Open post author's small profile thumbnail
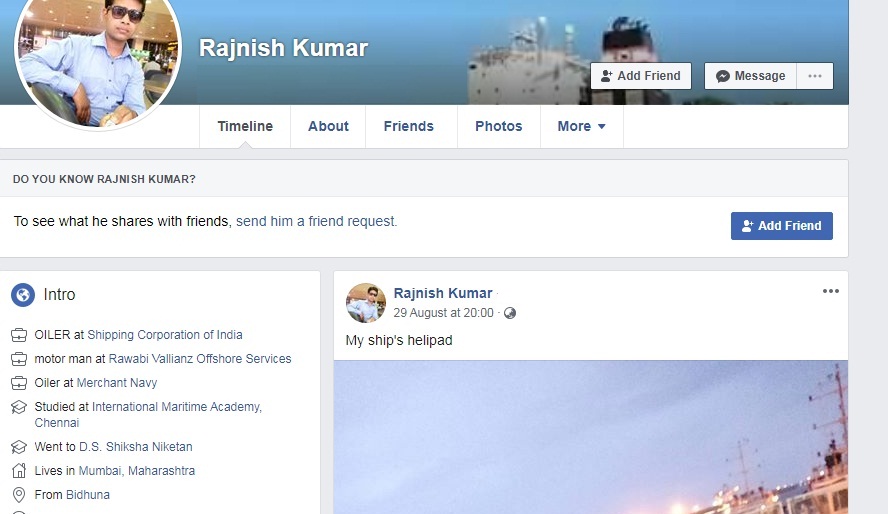 pos(366,303)
